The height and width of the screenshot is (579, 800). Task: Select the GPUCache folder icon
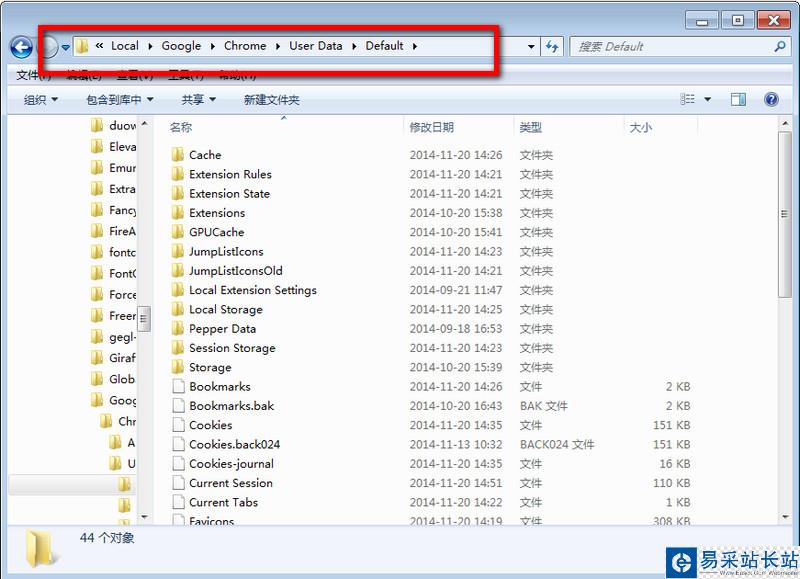[x=178, y=232]
